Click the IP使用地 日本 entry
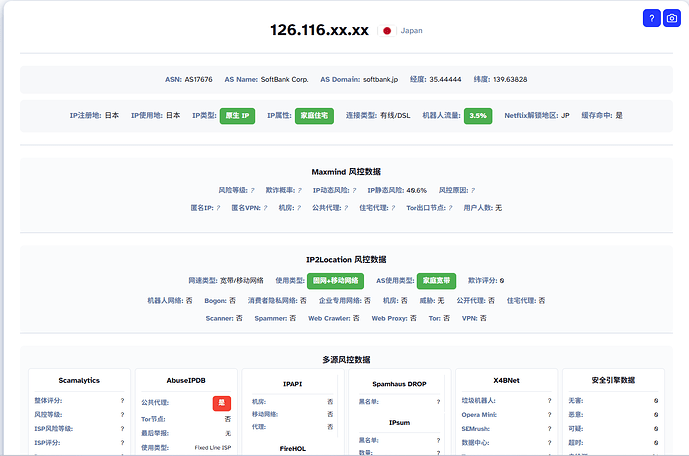 [x=156, y=116]
